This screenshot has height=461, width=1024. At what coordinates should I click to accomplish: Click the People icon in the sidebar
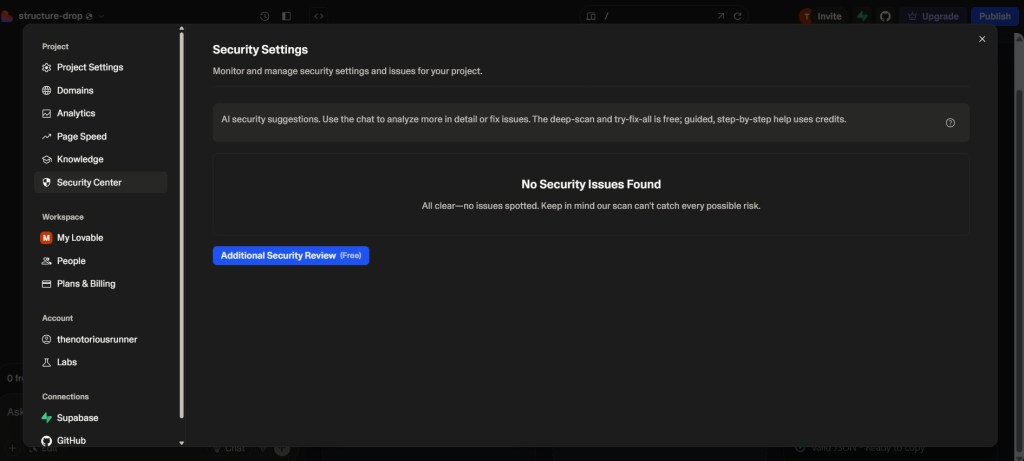(x=46, y=261)
